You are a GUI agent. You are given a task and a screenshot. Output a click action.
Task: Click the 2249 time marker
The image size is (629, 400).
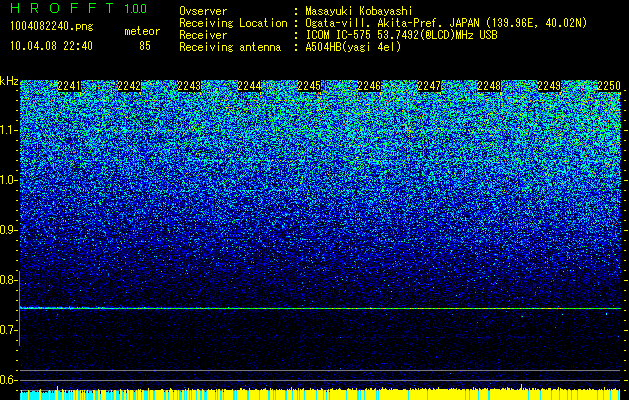tap(549, 86)
